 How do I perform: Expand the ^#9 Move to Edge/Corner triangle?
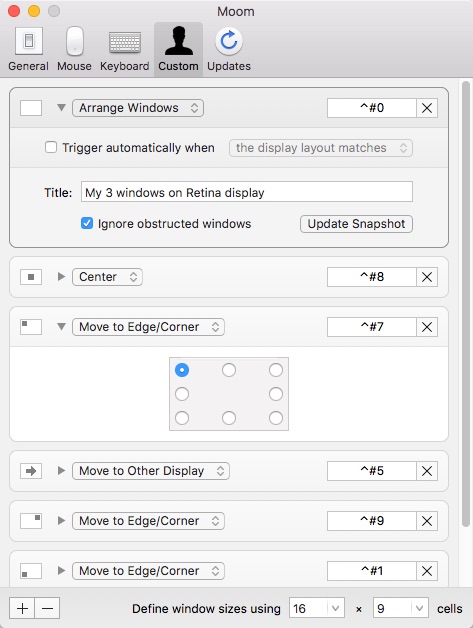tap(61, 521)
